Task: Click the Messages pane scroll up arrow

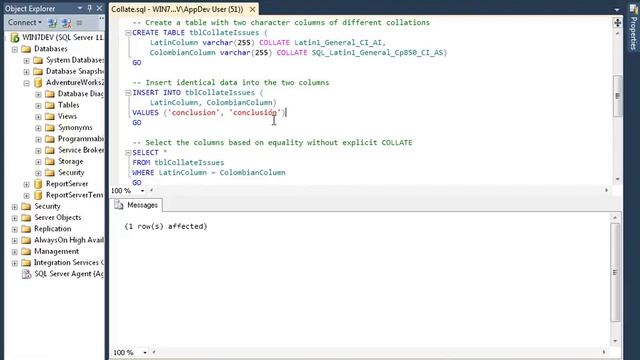Action: click(615, 218)
